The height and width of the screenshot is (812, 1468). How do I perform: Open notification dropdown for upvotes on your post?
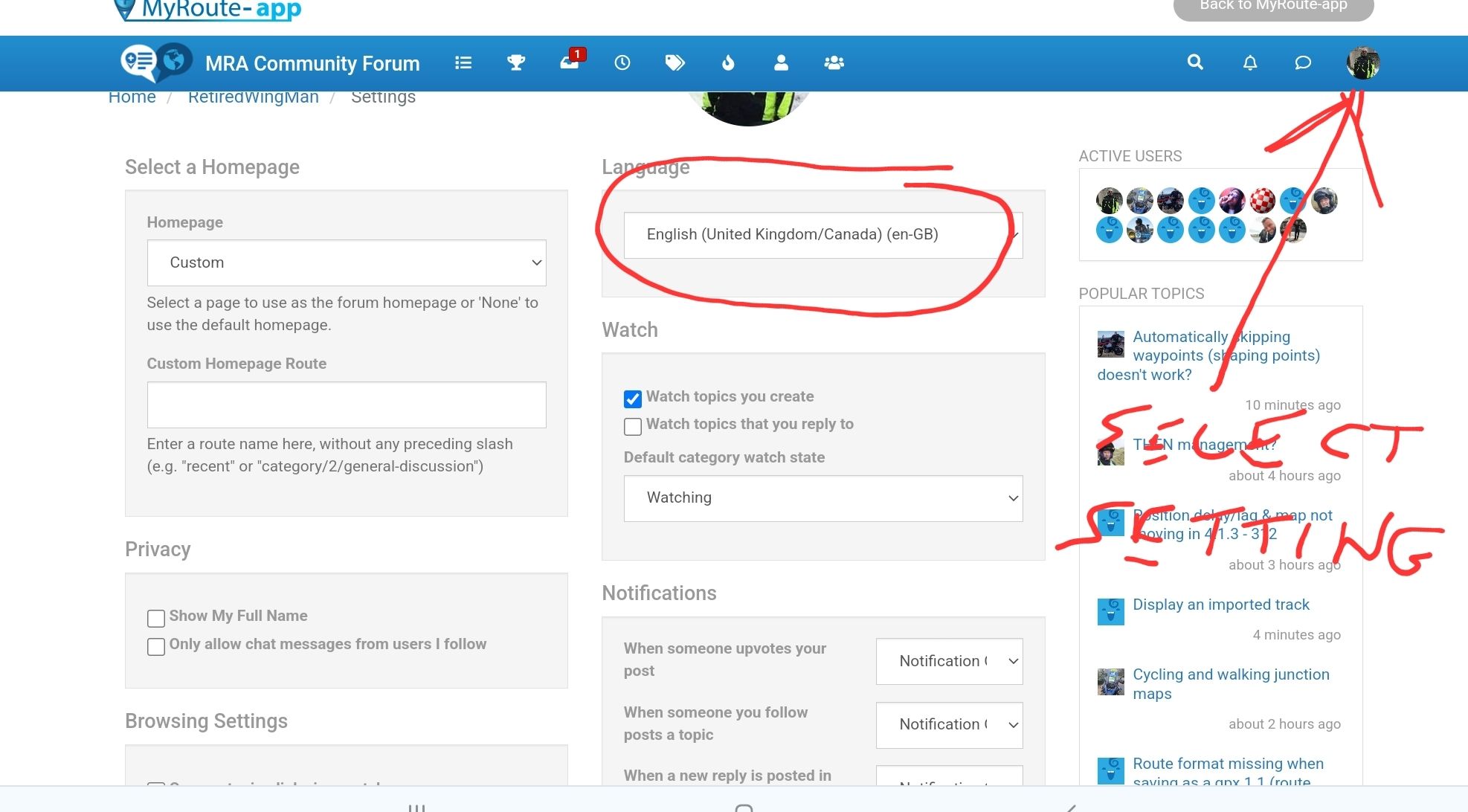[950, 661]
